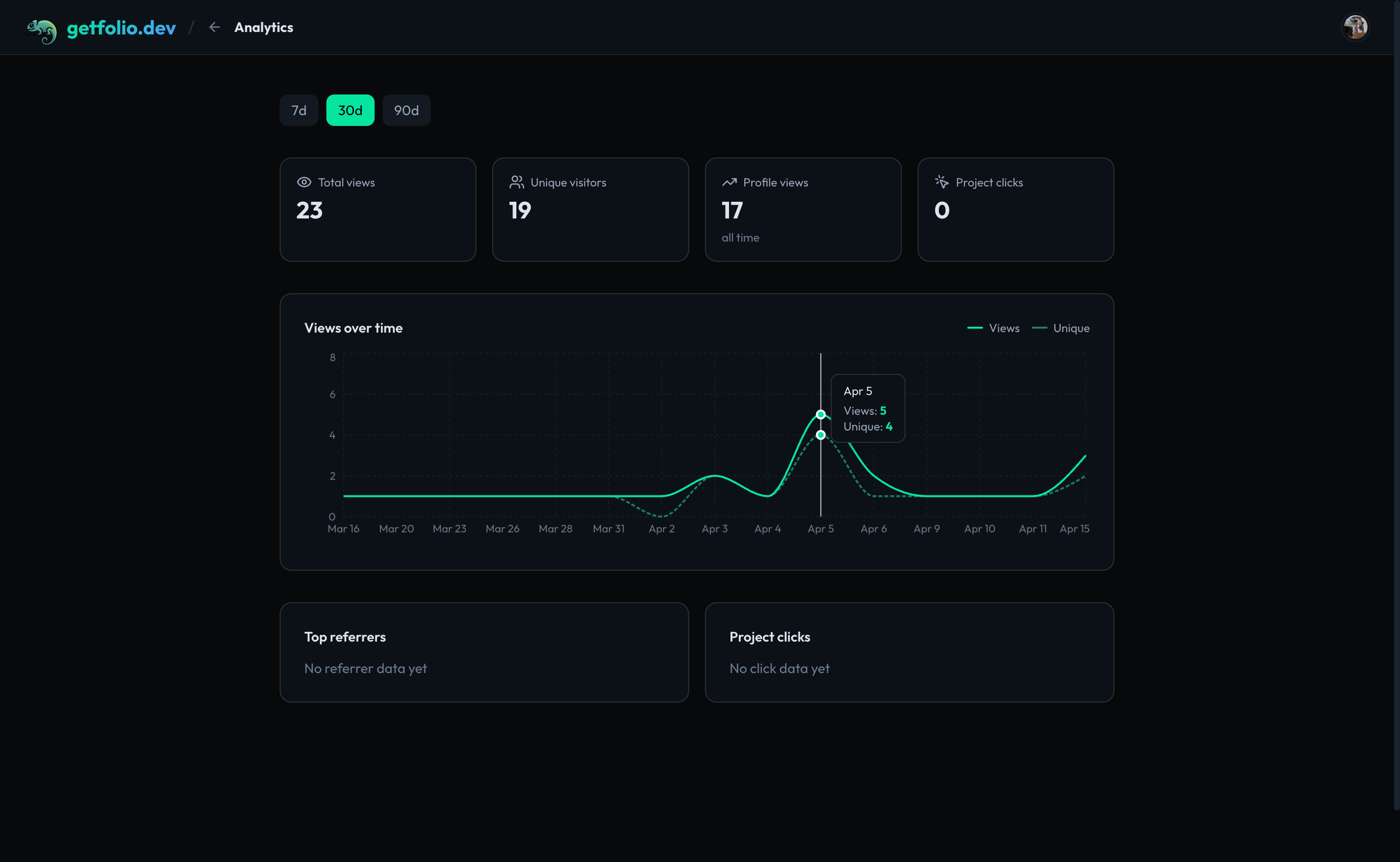Viewport: 1400px width, 862px height.
Task: Click the Top referrers panel heading
Action: 345,637
